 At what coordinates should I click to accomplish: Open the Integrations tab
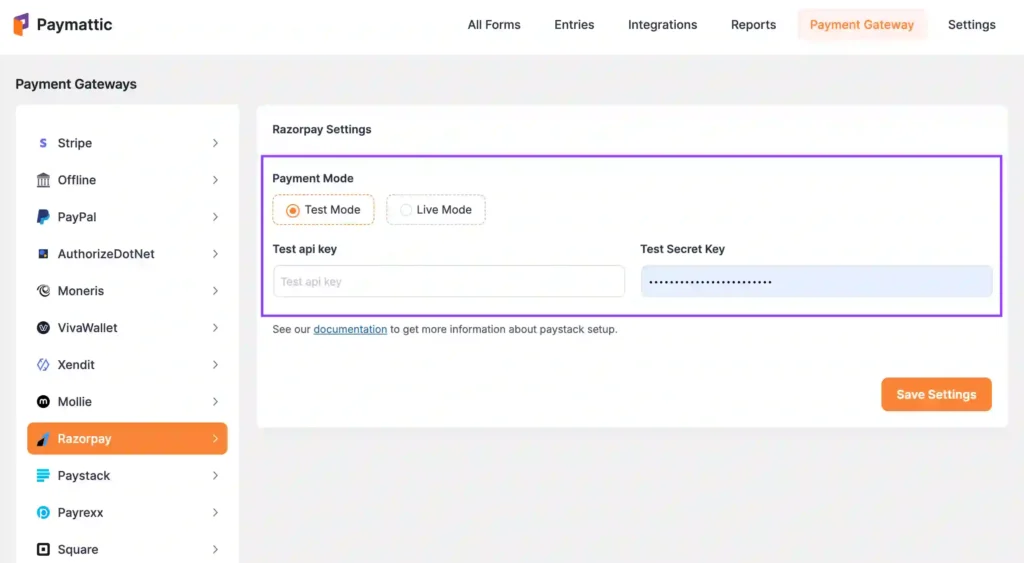(x=662, y=25)
